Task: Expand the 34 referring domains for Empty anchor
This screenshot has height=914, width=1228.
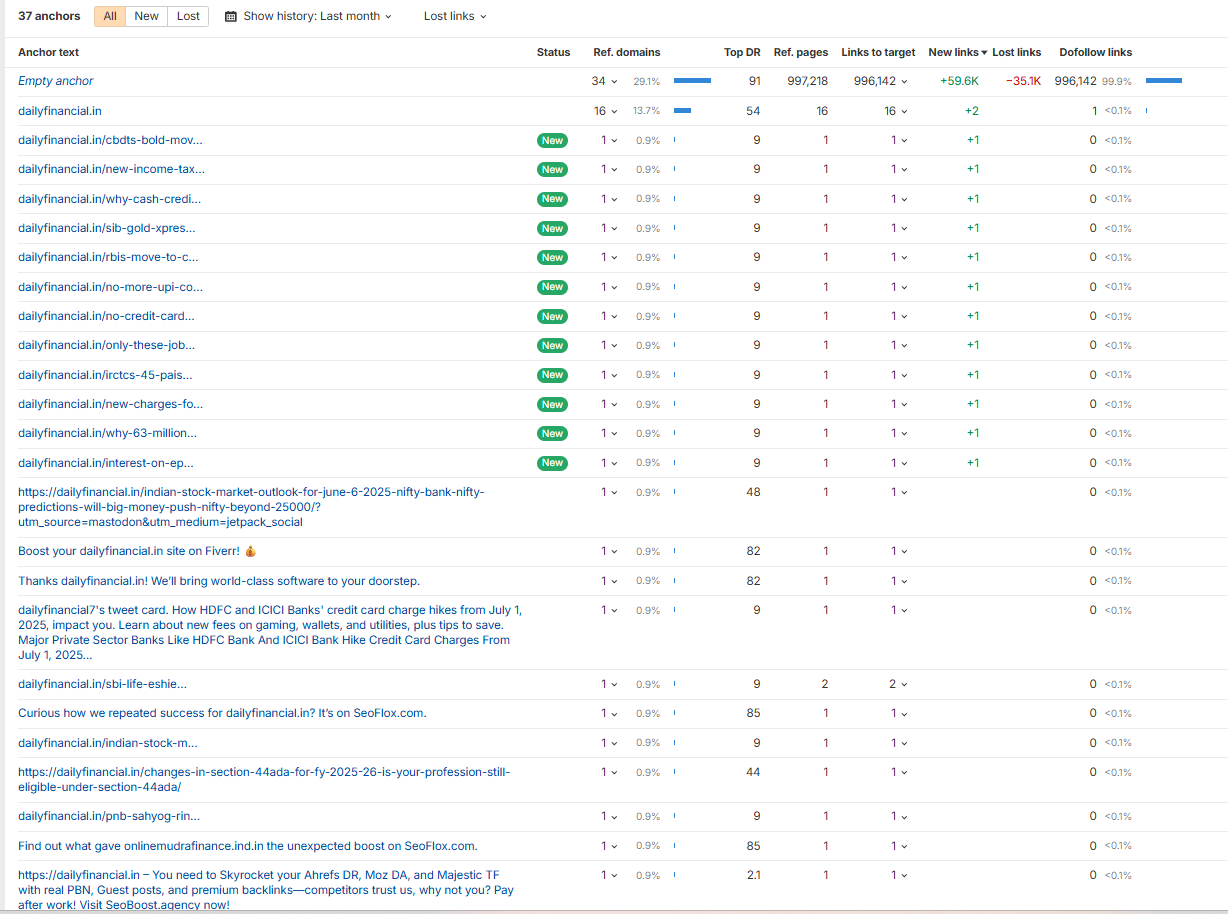Action: (604, 81)
